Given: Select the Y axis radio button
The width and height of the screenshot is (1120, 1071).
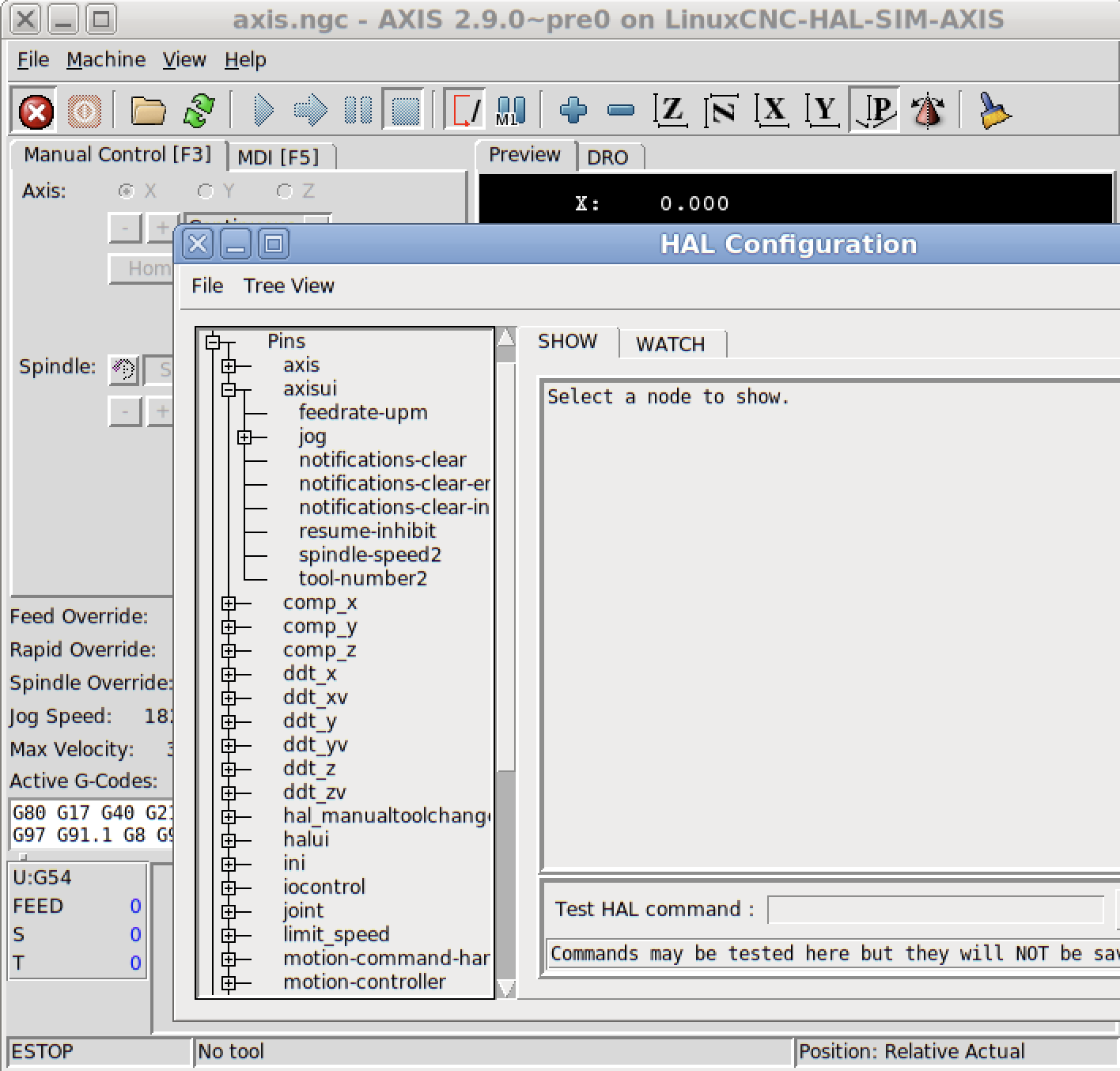Looking at the screenshot, I should click(x=206, y=191).
